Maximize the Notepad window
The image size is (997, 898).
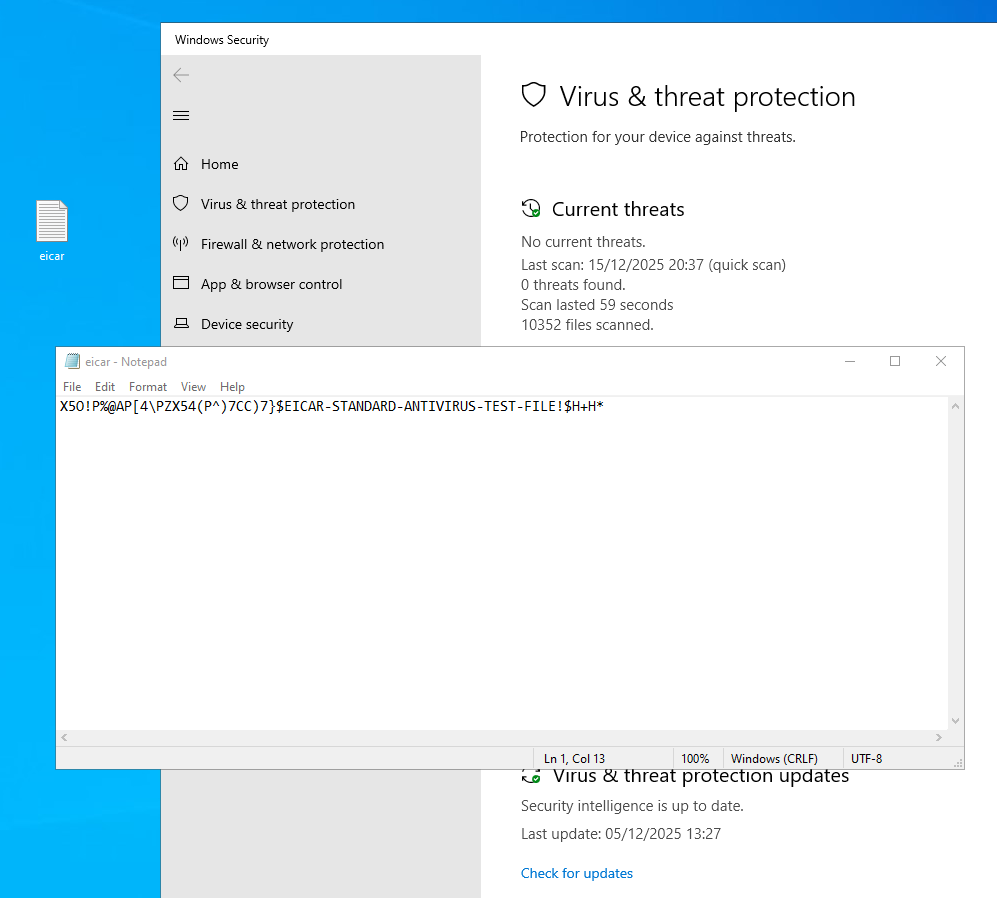tap(895, 361)
